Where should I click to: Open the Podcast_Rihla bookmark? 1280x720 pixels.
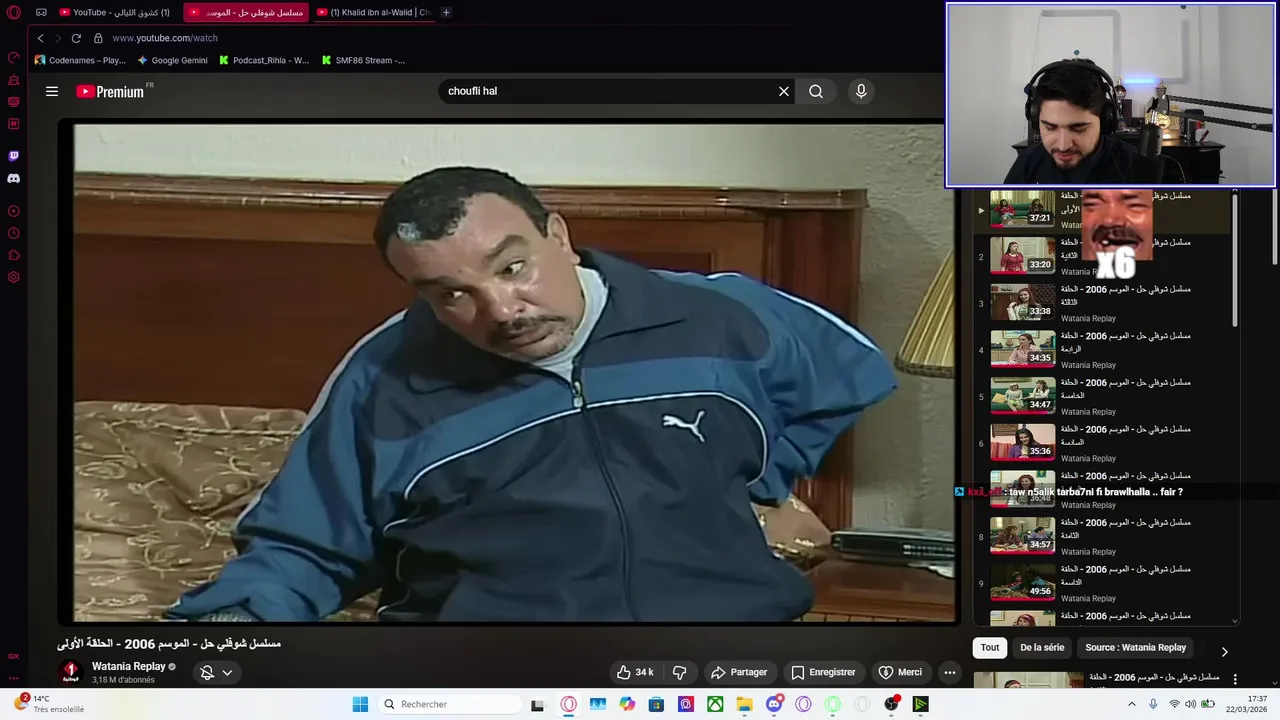pos(264,60)
